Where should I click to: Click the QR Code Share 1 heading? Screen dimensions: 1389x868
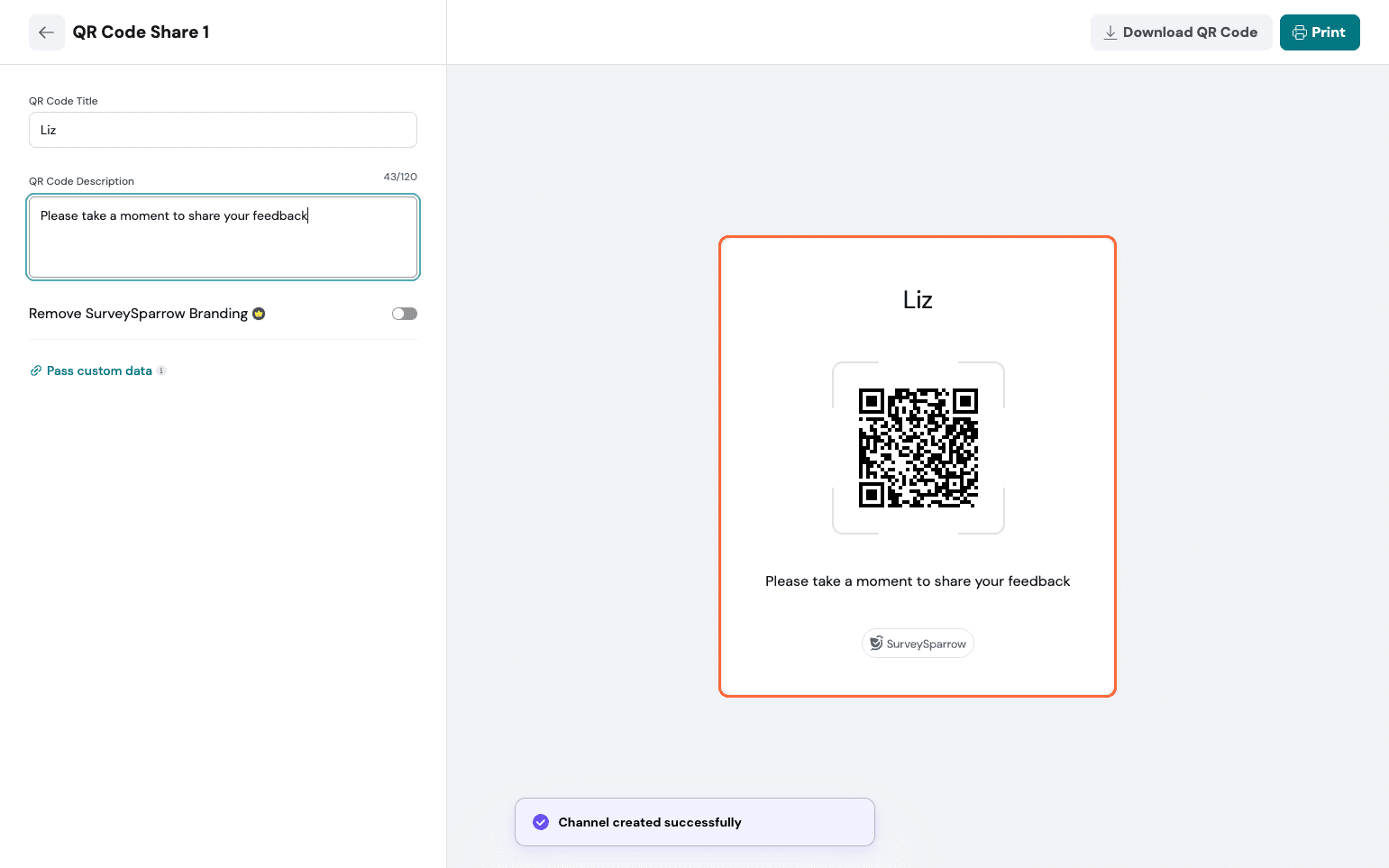click(x=141, y=32)
